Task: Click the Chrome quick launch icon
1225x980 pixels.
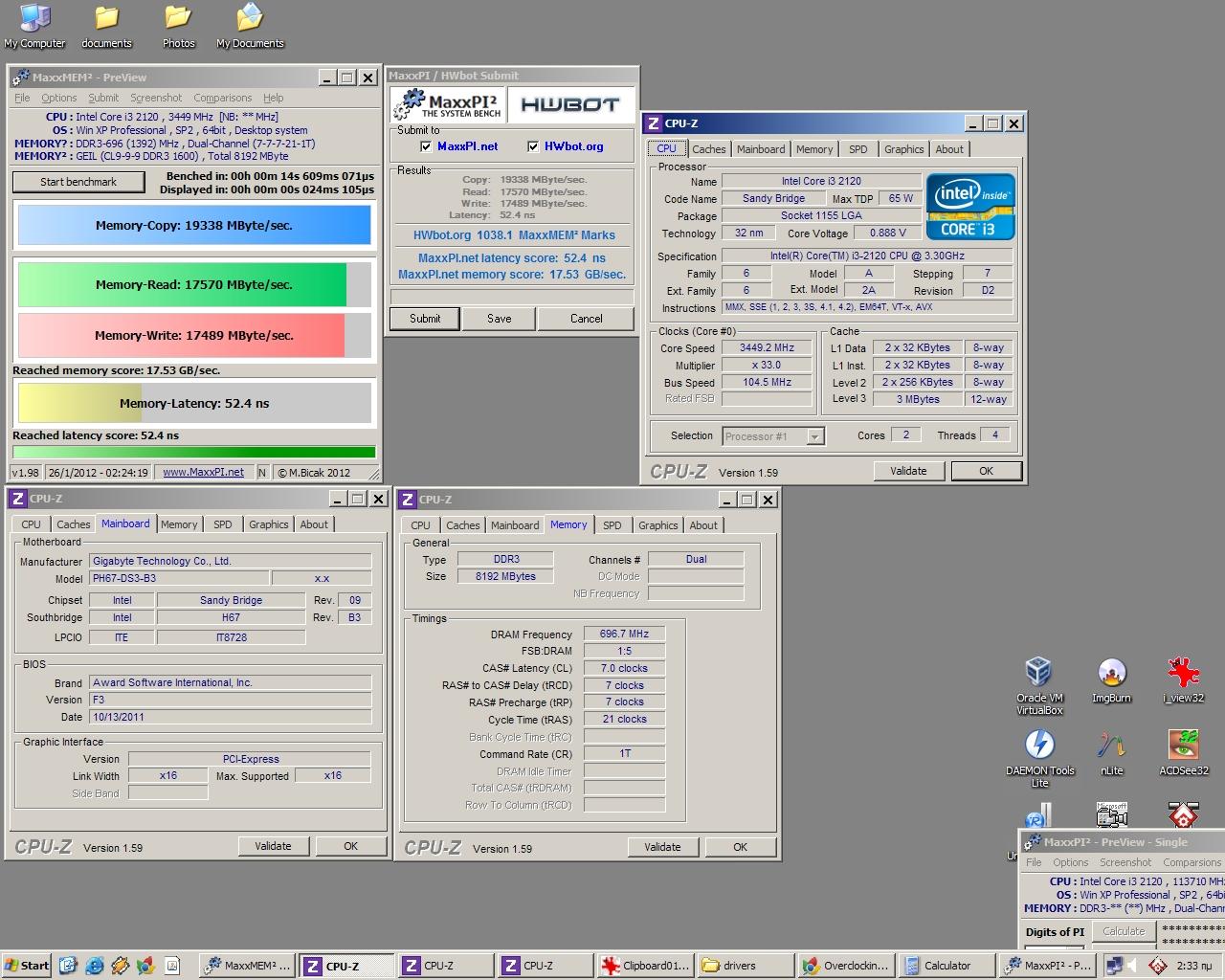Action: [145, 966]
